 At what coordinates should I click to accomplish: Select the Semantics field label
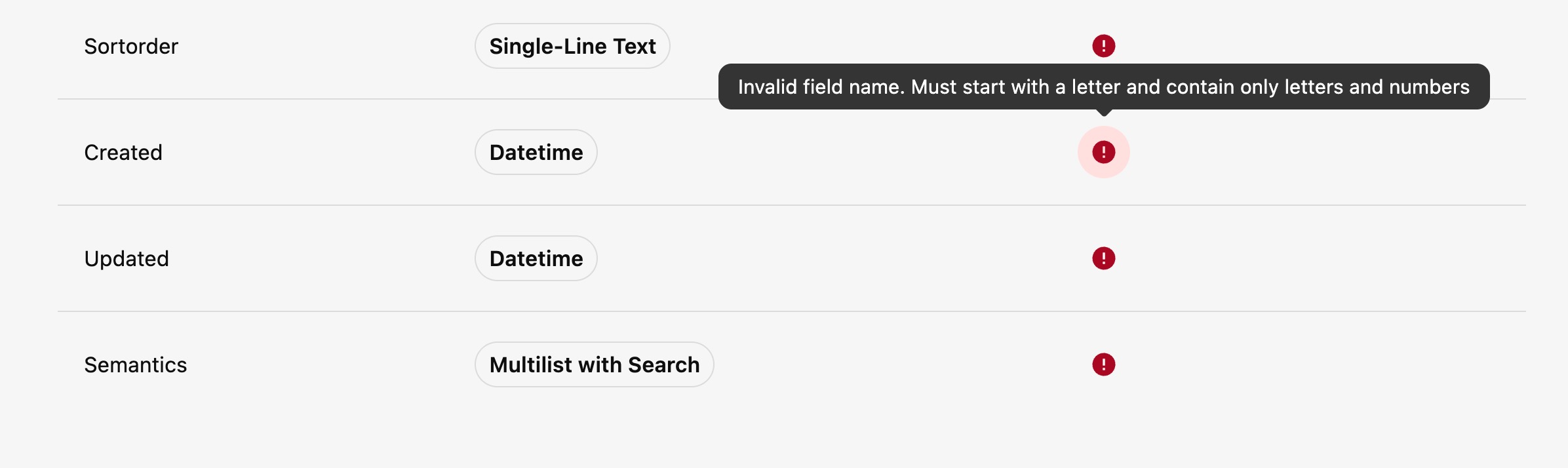(x=135, y=364)
